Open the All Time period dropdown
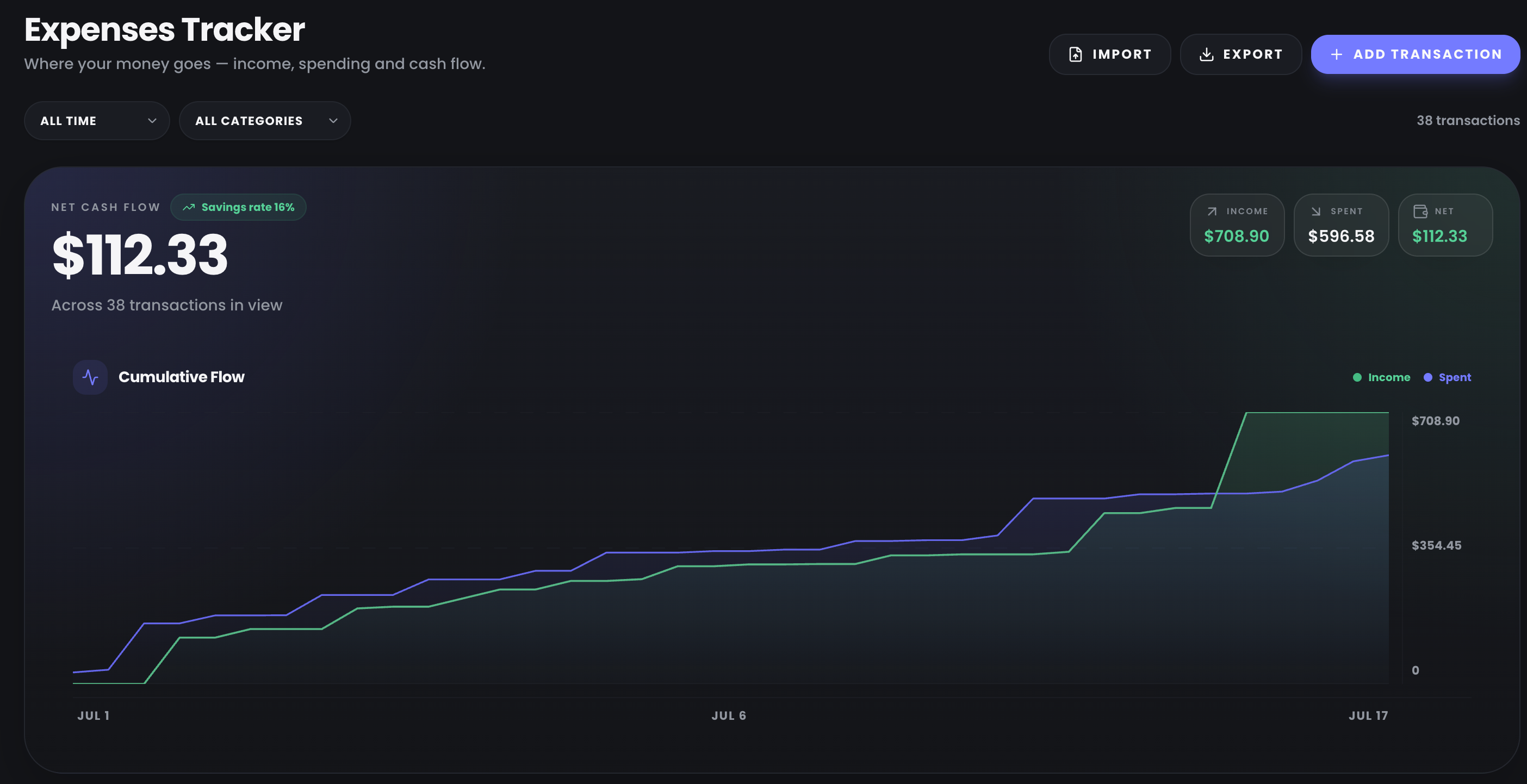 coord(97,121)
